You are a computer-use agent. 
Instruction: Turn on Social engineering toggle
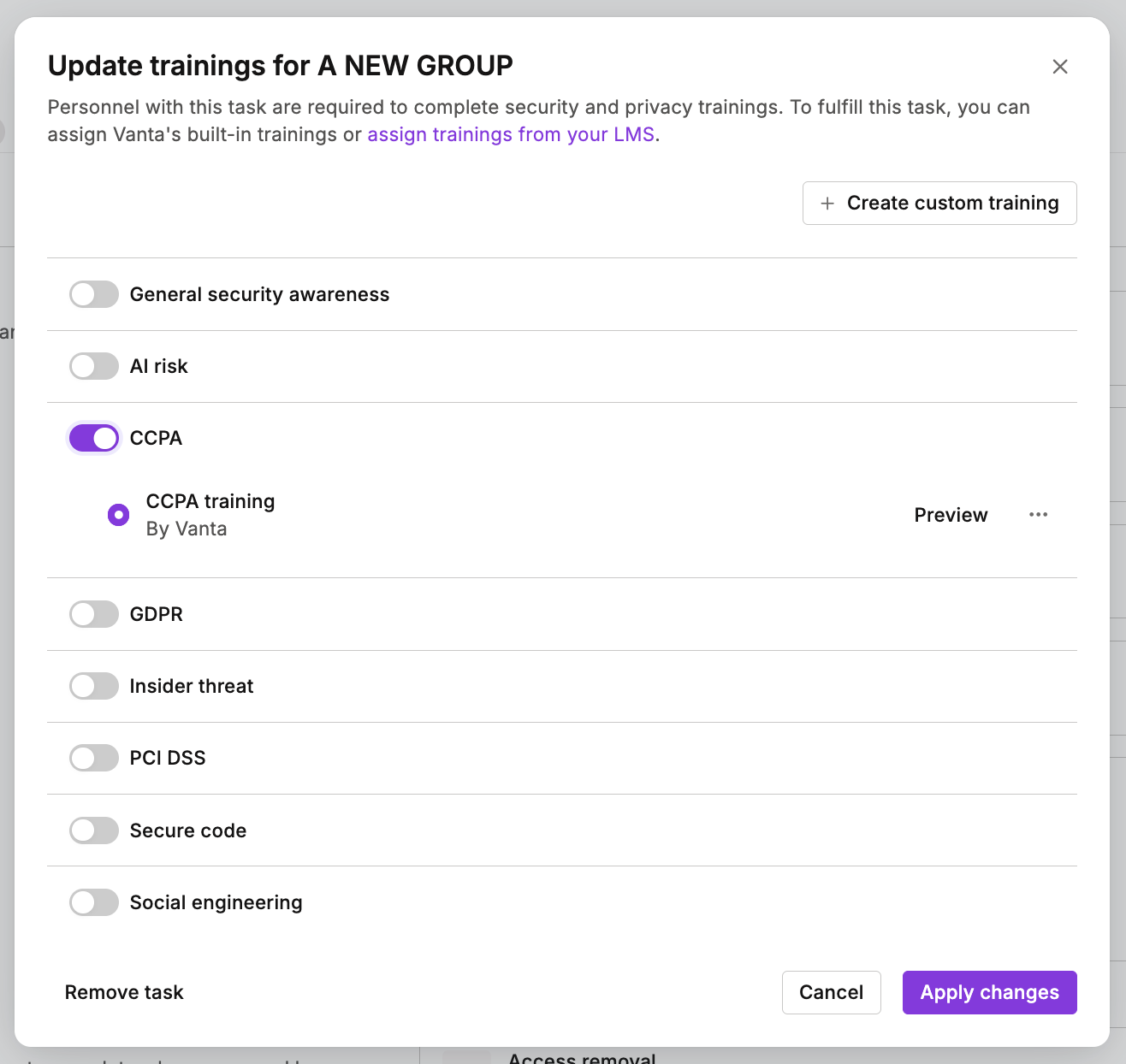coord(94,902)
